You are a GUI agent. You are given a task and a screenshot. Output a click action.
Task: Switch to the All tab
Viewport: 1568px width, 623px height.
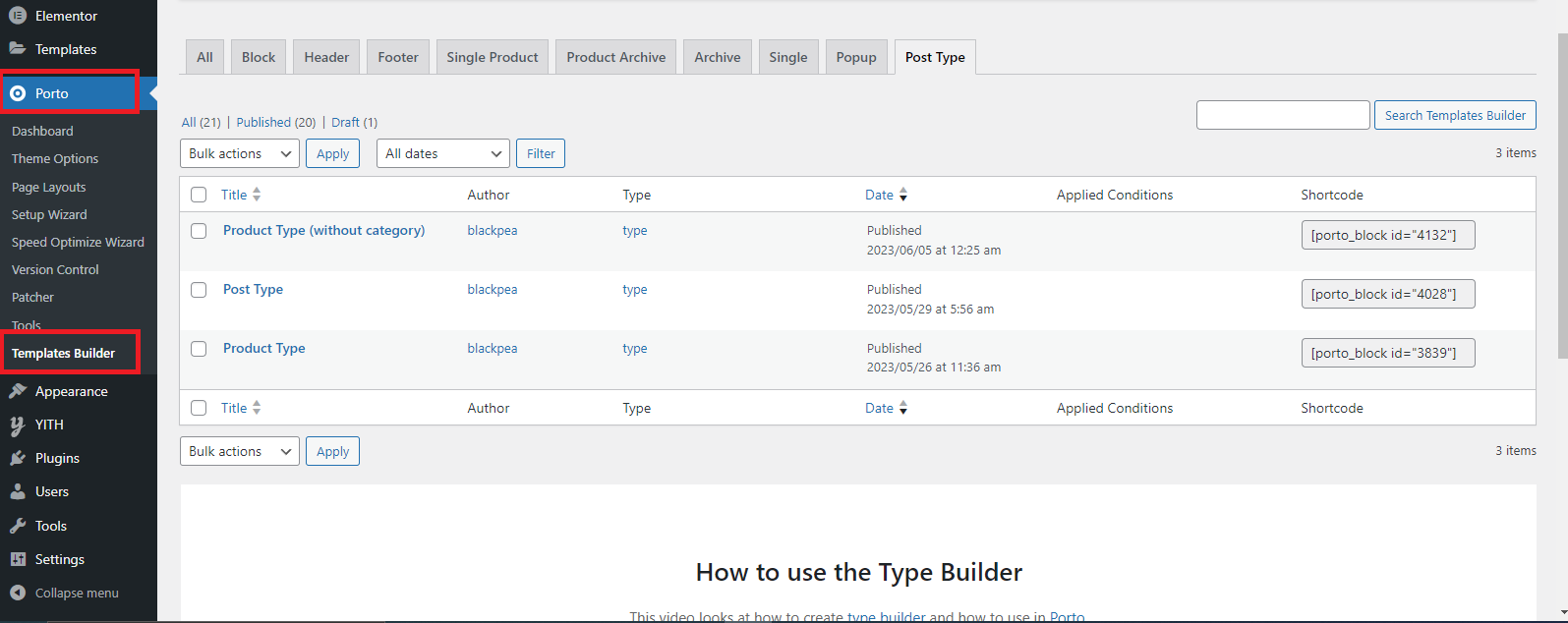(x=204, y=57)
